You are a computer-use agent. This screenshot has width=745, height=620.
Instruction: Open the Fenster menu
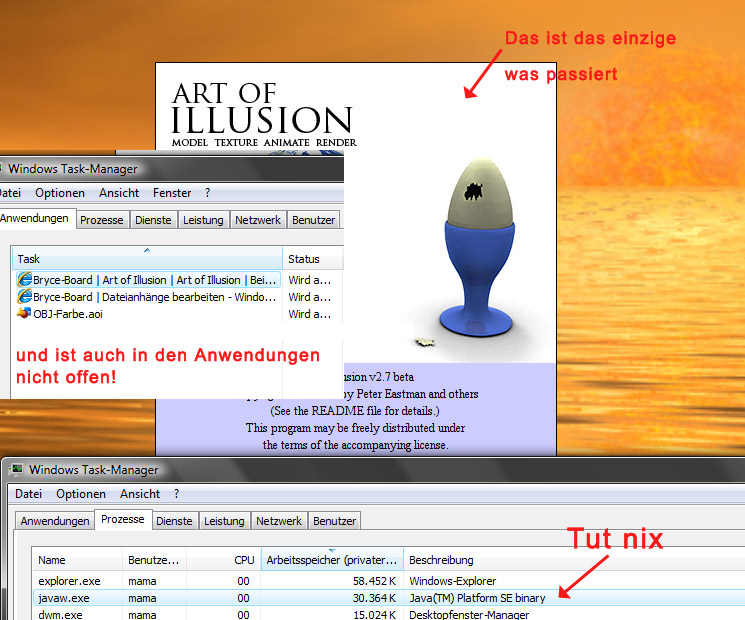[x=172, y=193]
